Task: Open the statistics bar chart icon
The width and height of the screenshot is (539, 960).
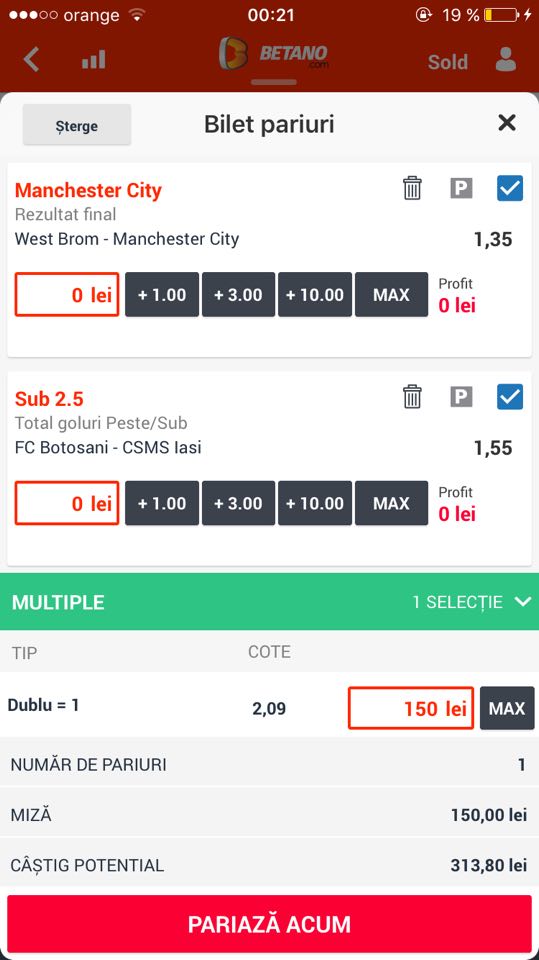Action: (94, 60)
